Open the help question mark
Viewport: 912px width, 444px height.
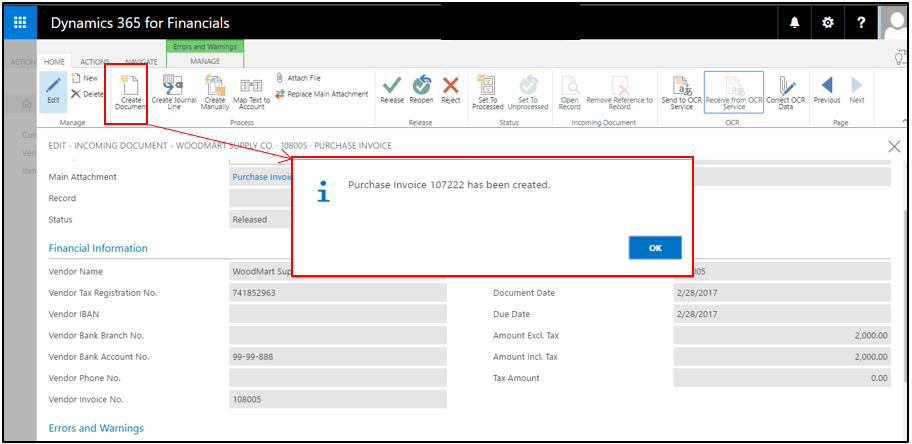point(861,23)
